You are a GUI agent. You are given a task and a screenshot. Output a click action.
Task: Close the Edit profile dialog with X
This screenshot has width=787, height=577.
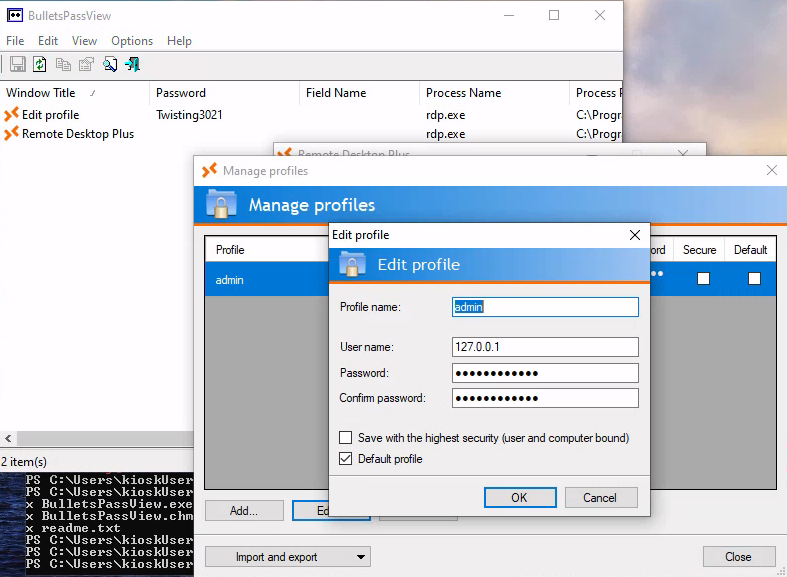click(635, 235)
